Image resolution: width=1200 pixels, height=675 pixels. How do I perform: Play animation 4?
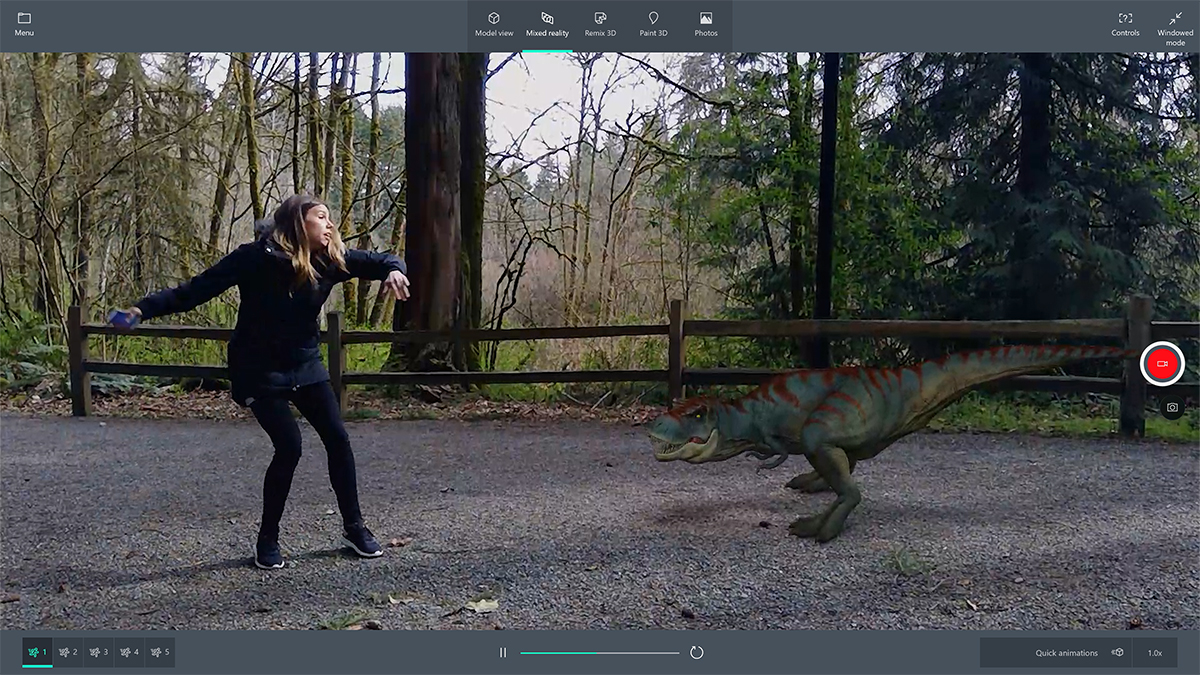point(129,652)
